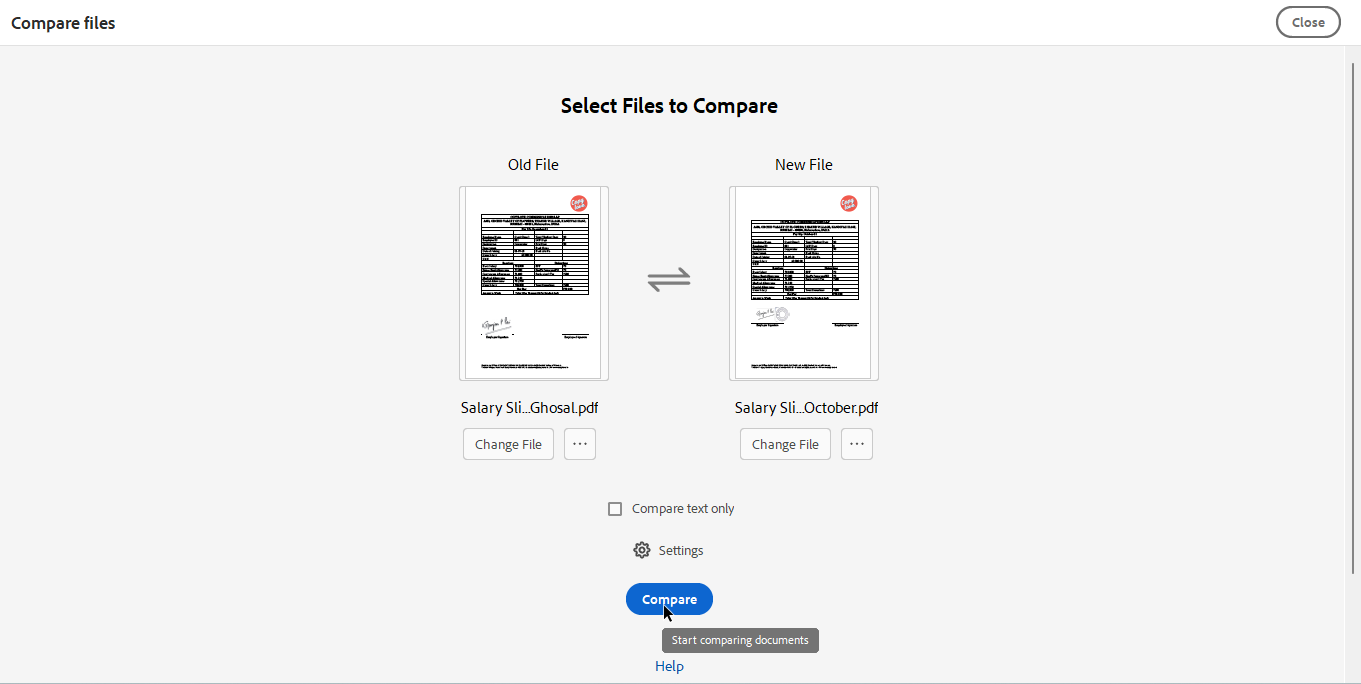Viewport: 1361px width, 684px height.
Task: Open the Settings gear icon
Action: (x=641, y=549)
